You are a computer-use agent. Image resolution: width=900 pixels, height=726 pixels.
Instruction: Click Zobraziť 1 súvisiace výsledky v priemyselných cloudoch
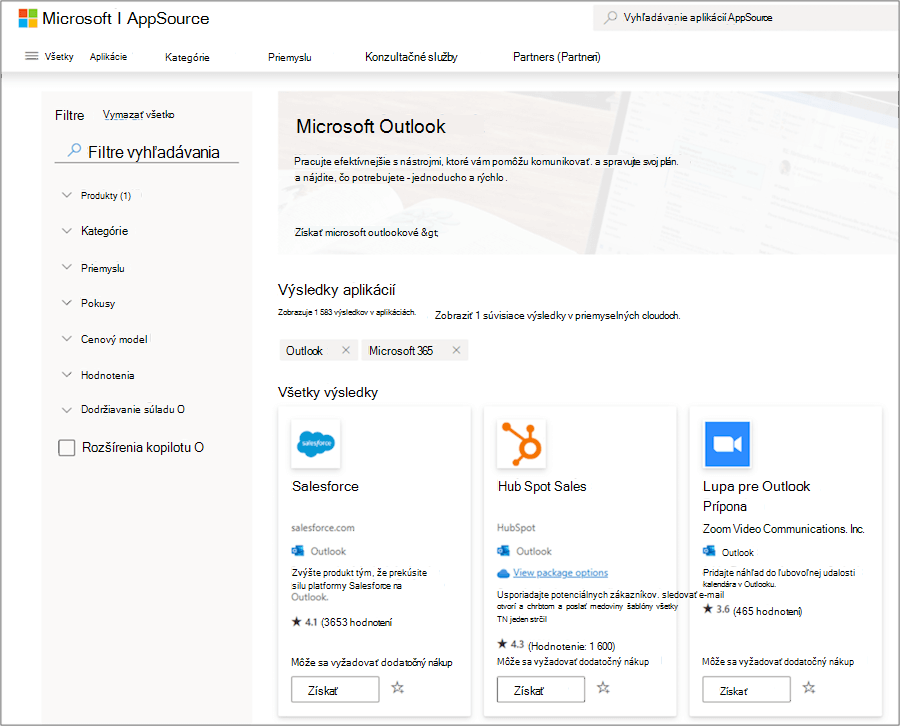(557, 315)
